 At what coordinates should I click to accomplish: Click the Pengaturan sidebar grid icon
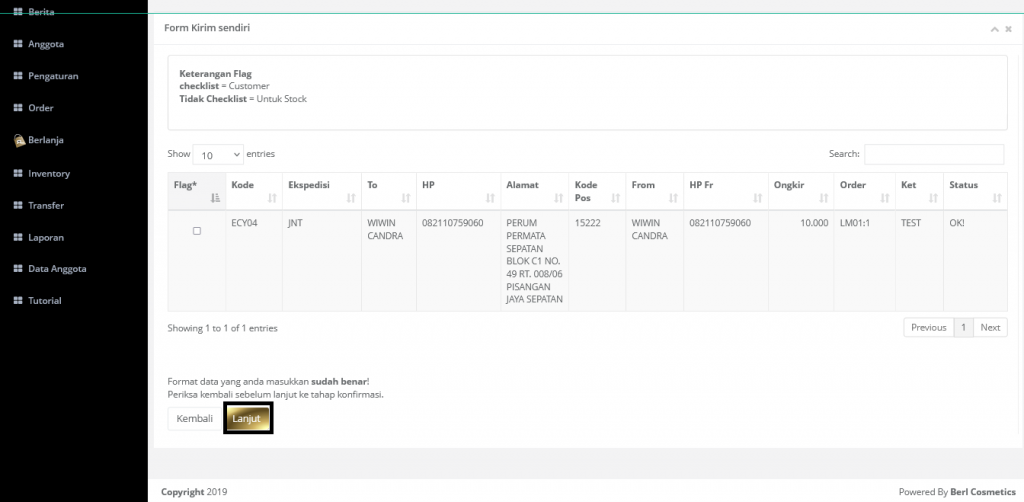17,76
